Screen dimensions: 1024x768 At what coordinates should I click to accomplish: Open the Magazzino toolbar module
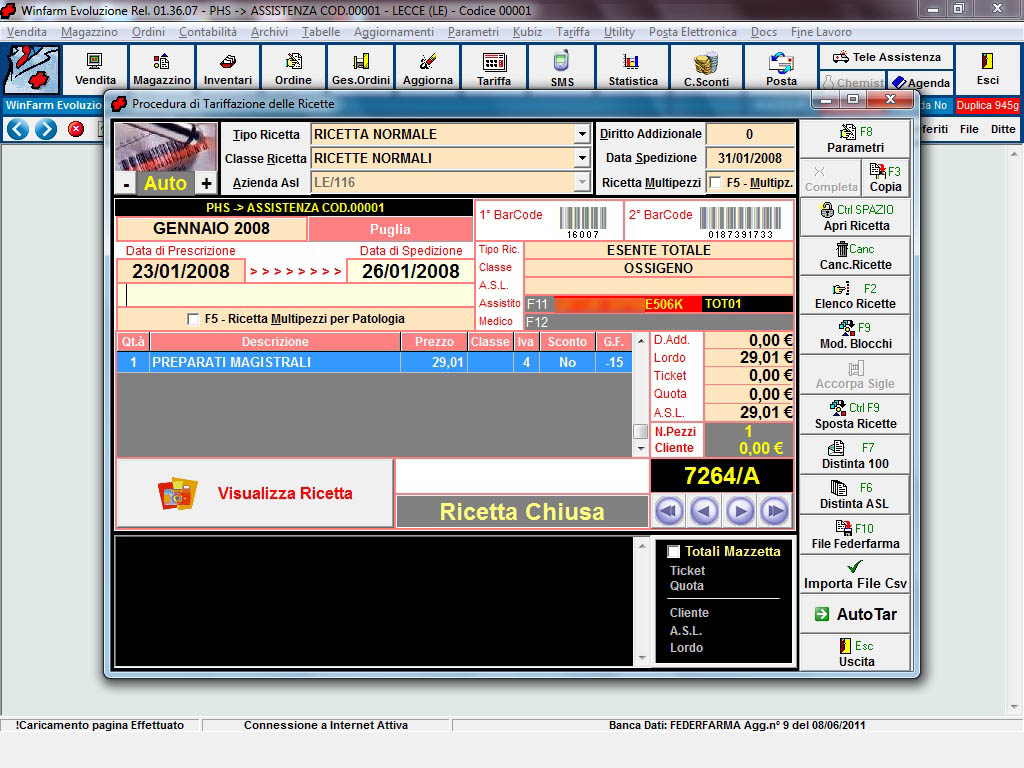pos(161,69)
